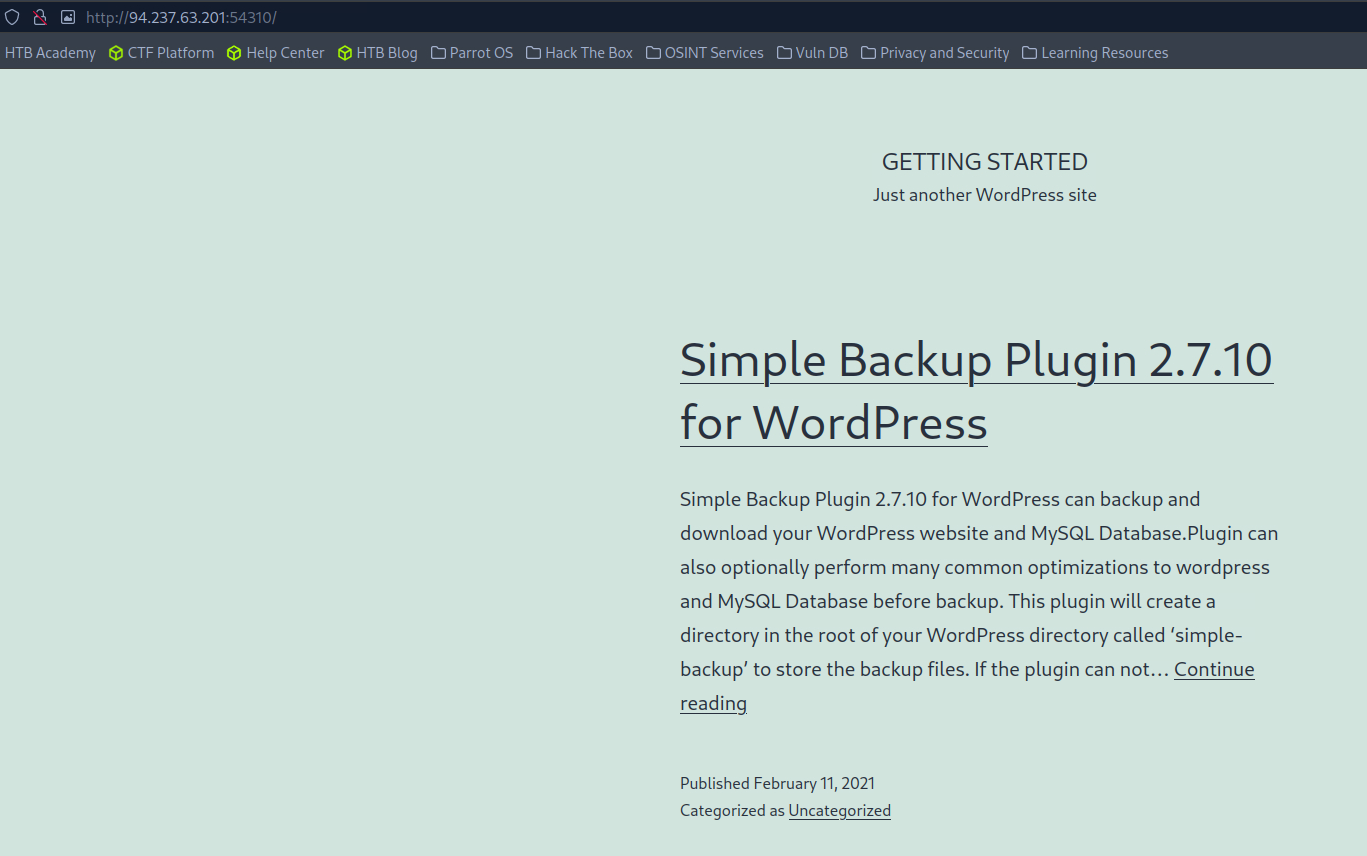The width and height of the screenshot is (1367, 856).
Task: Click the Help Center cube icon
Action: point(234,53)
